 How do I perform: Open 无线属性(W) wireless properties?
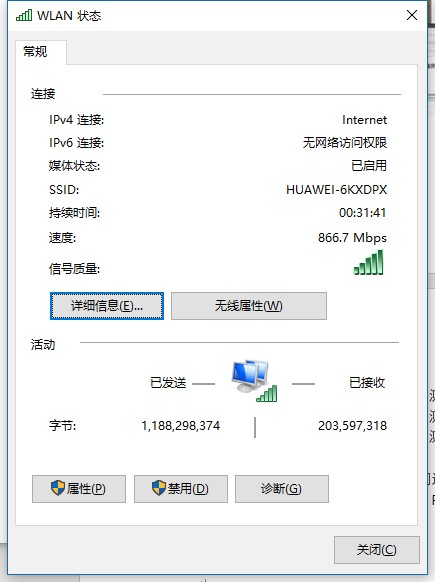[249, 306]
